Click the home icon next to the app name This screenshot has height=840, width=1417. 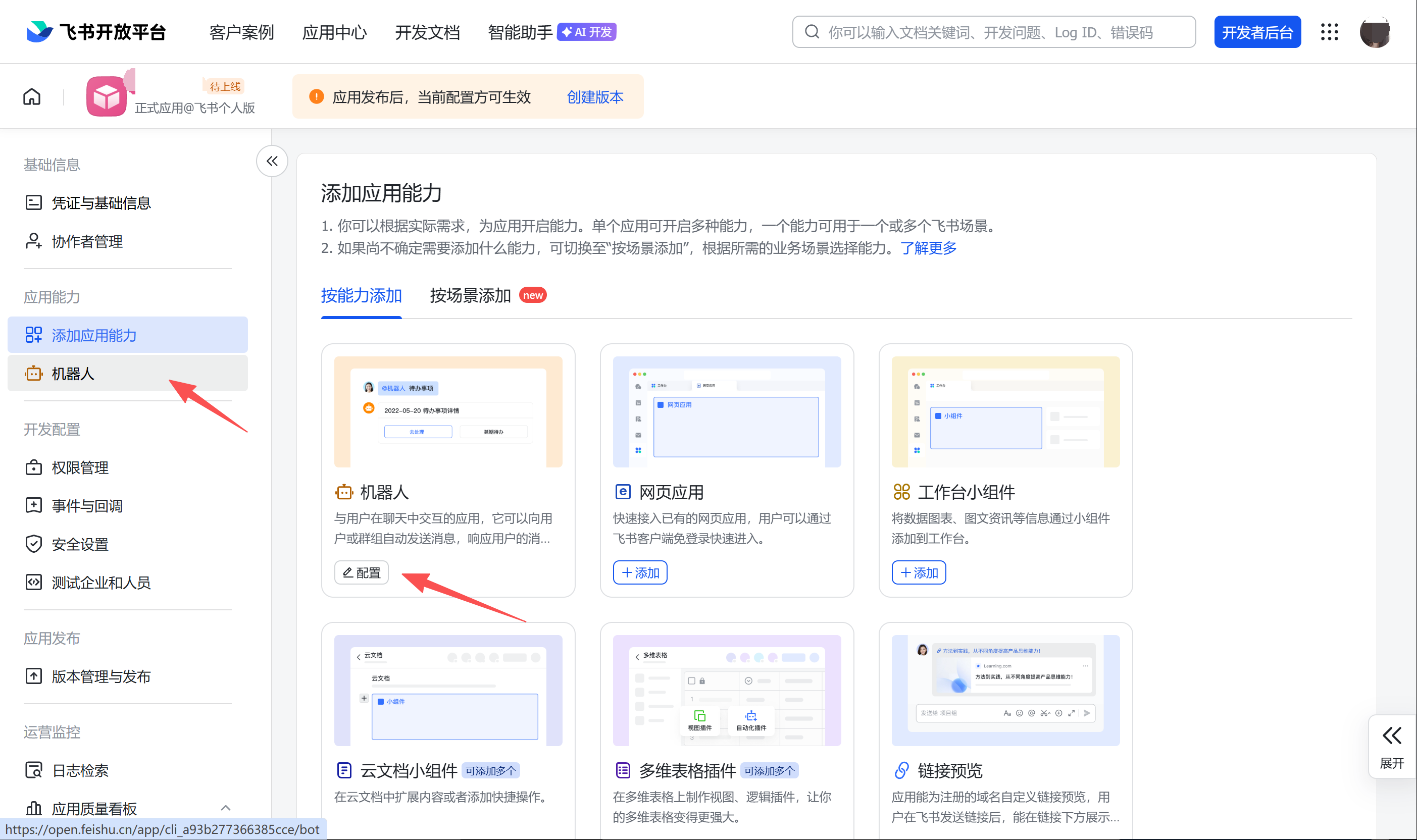[x=31, y=96]
